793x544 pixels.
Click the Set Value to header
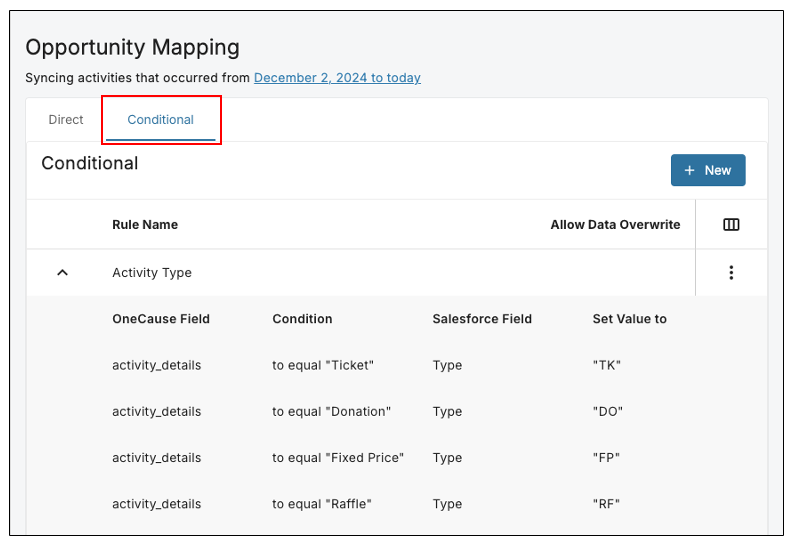629,319
